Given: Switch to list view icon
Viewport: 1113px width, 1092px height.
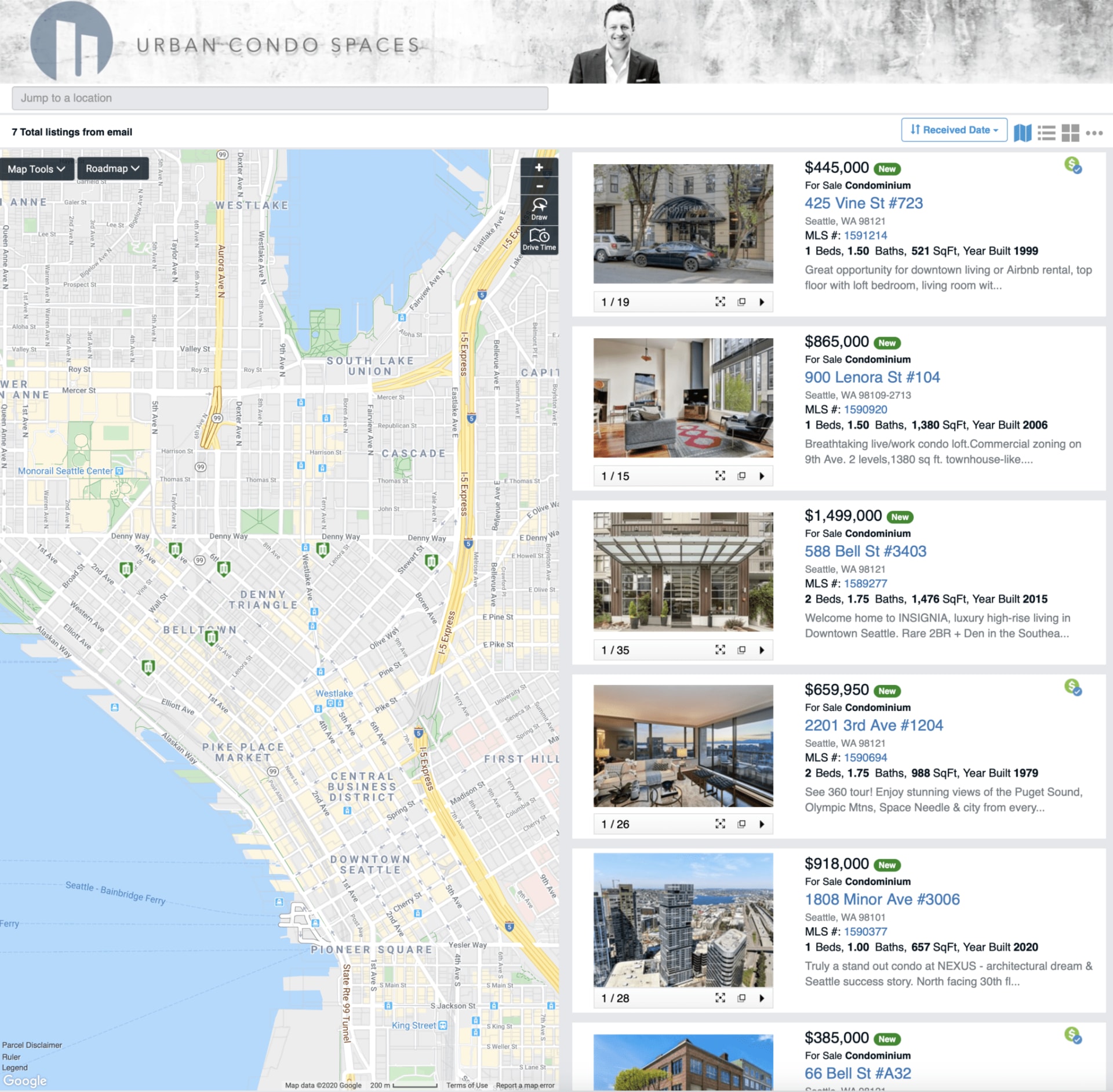Looking at the screenshot, I should pos(1046,133).
